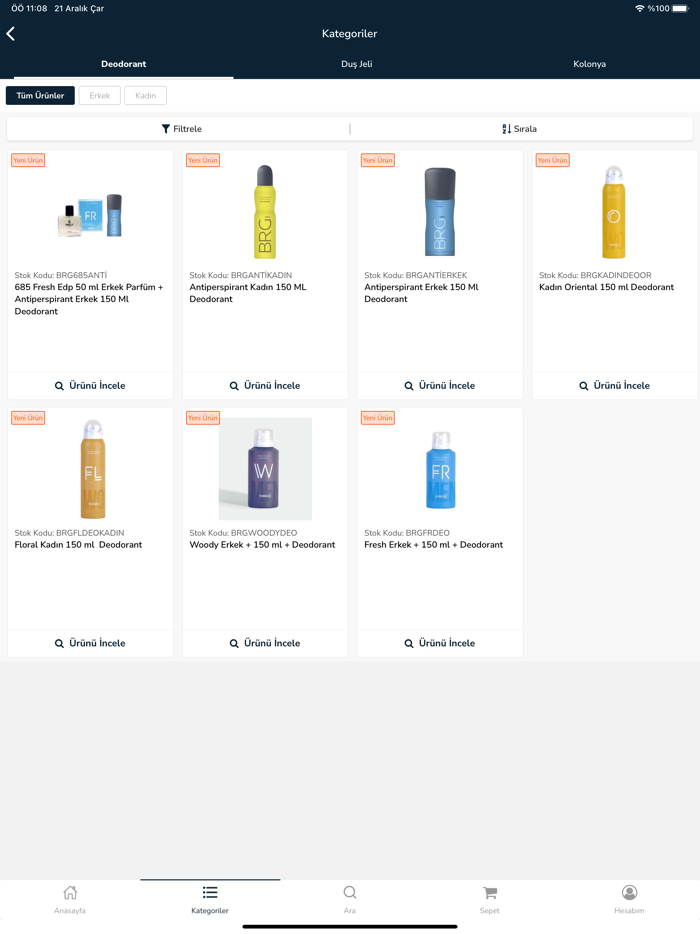
Task: Click Ürünü İncele for Fresh Erkek
Action: point(440,644)
